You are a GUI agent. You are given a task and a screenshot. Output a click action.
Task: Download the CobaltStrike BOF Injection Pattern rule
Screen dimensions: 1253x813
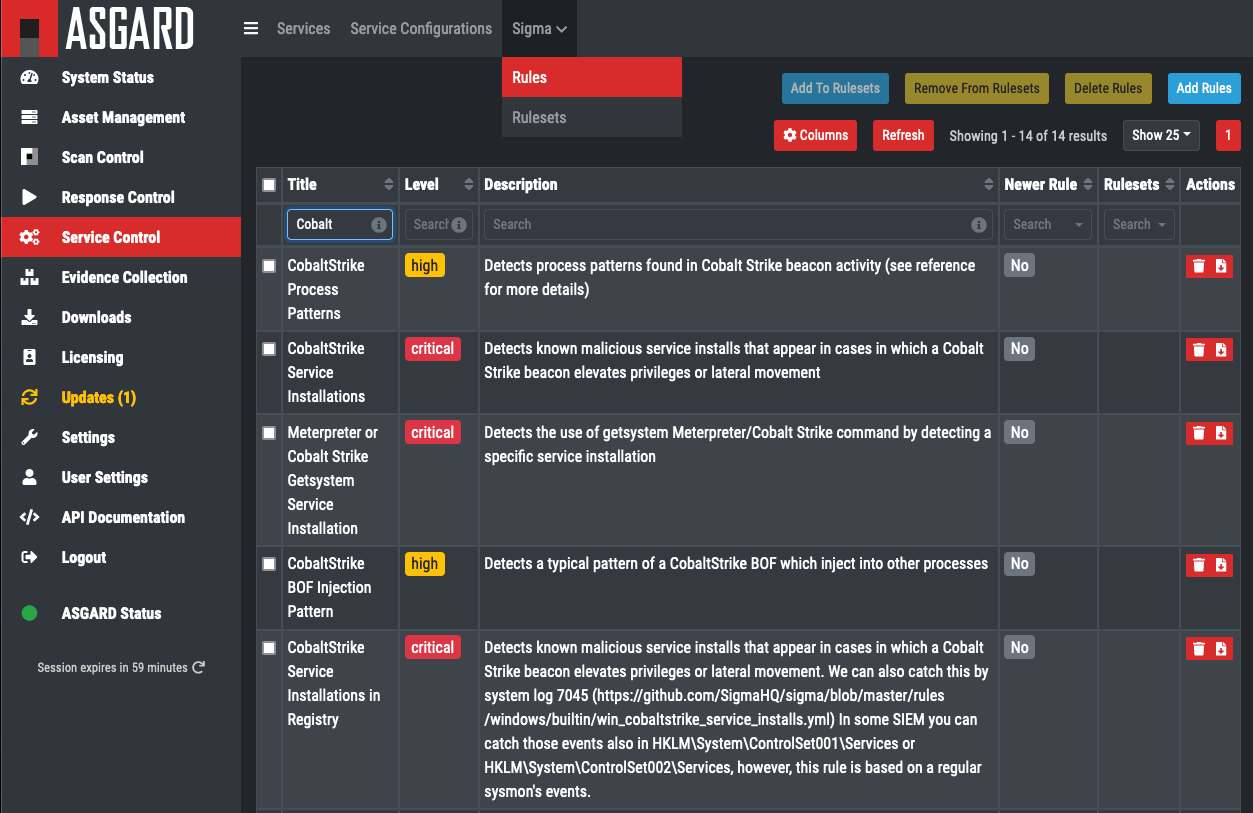click(x=1221, y=565)
